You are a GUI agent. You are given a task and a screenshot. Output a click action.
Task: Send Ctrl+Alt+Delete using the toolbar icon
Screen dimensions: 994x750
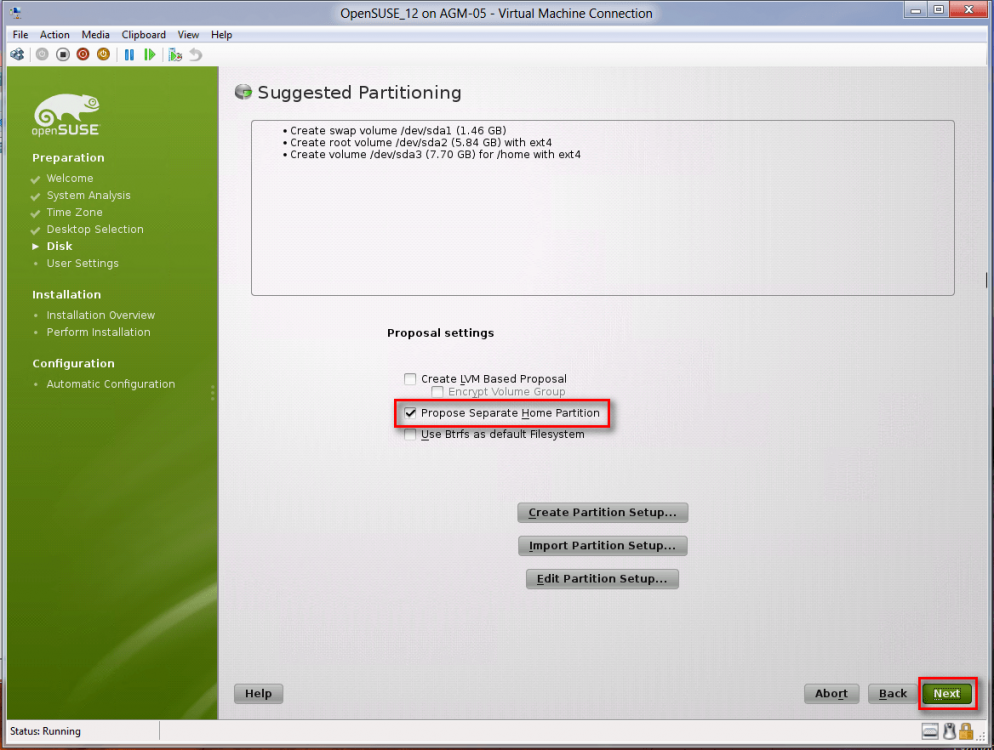tap(17, 54)
